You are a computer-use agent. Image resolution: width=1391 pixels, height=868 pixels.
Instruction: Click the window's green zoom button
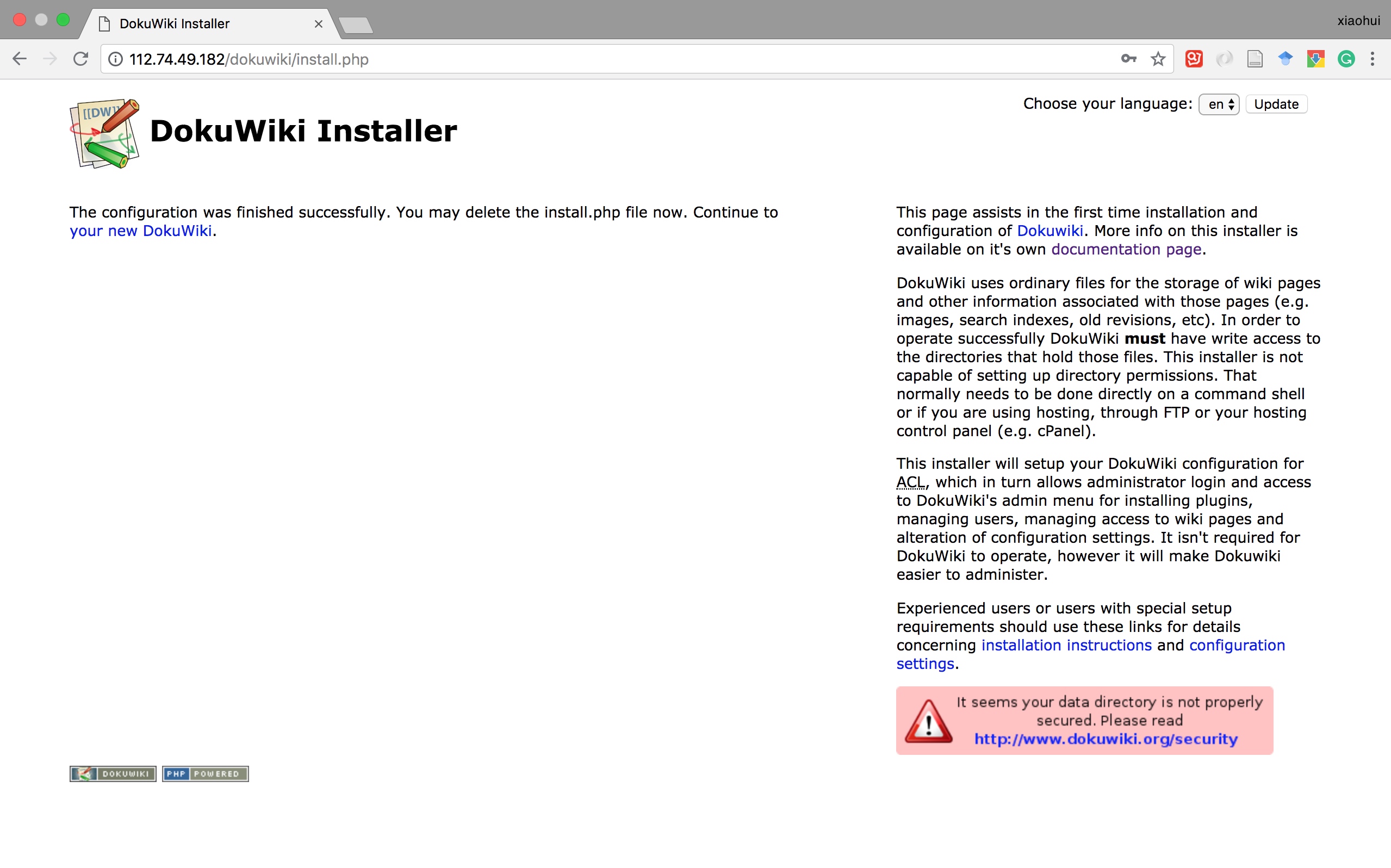pyautogui.click(x=63, y=20)
